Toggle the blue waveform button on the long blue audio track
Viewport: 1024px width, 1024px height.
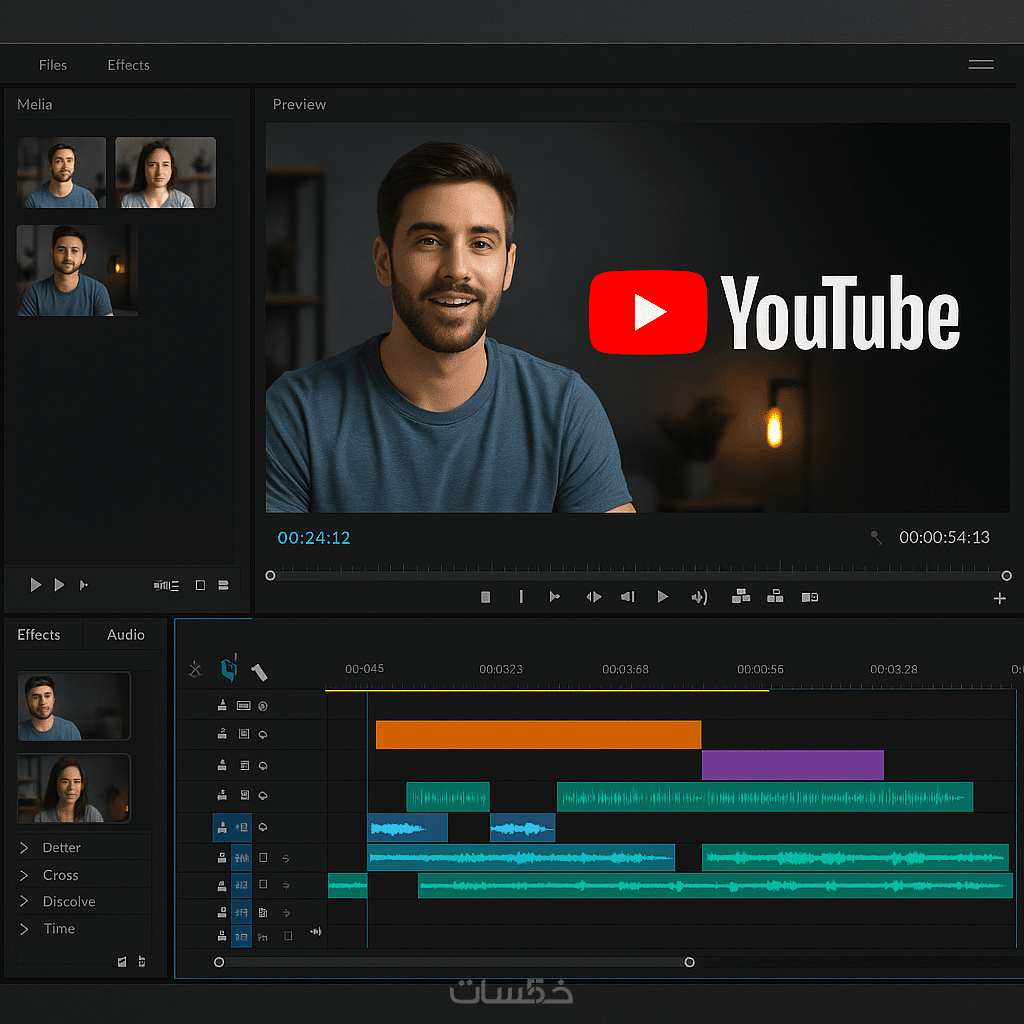tap(242, 857)
